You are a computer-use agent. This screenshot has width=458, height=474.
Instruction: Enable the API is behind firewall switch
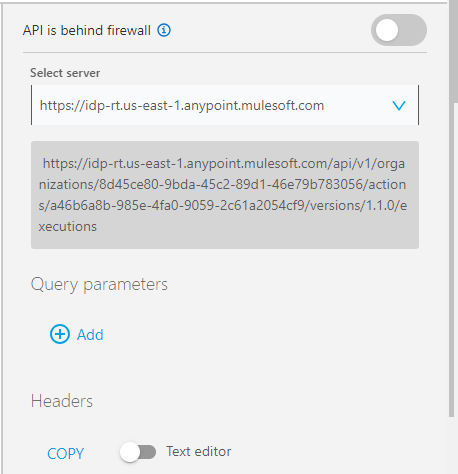pos(399,30)
